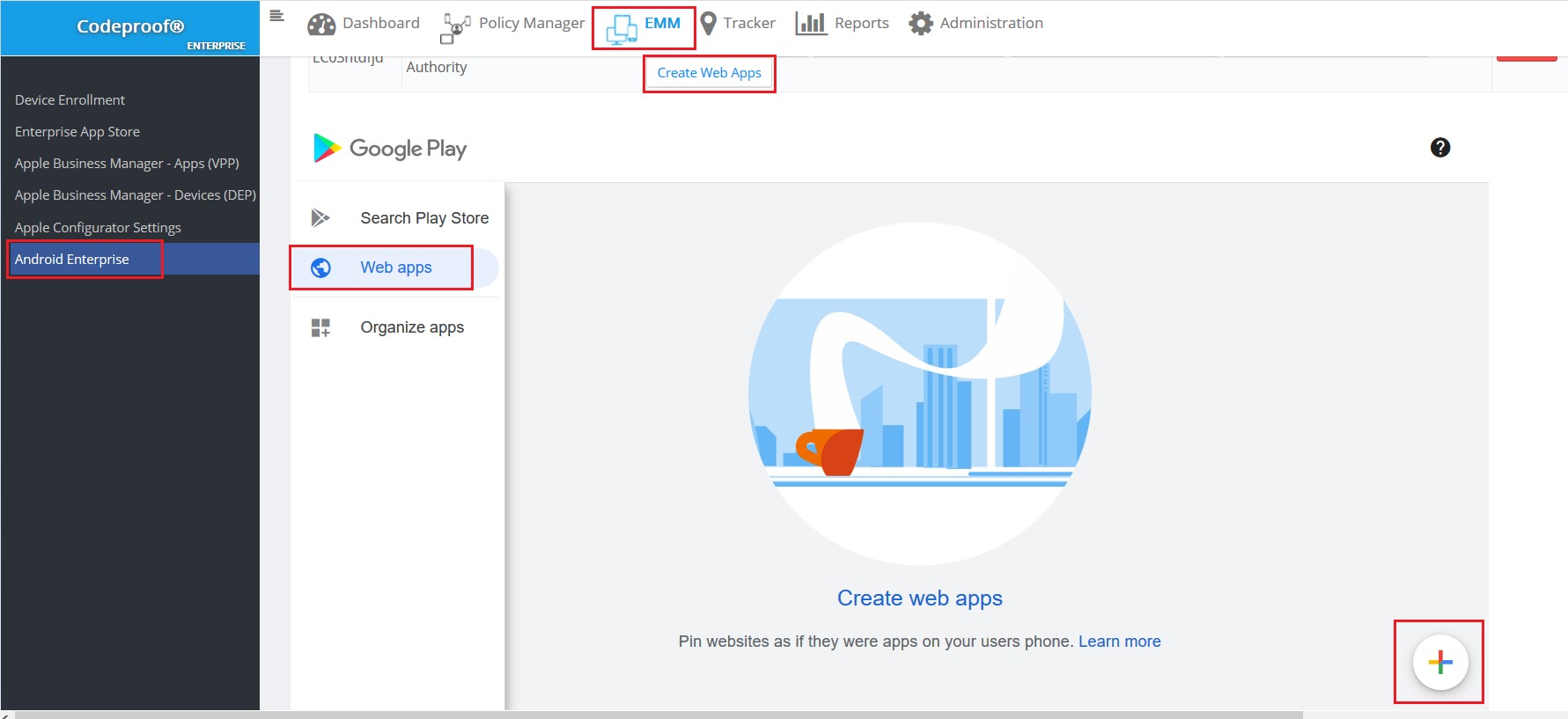This screenshot has height=719, width=1568.
Task: Open Apple Business Manager - Devices (DEP)
Action: coord(136,195)
